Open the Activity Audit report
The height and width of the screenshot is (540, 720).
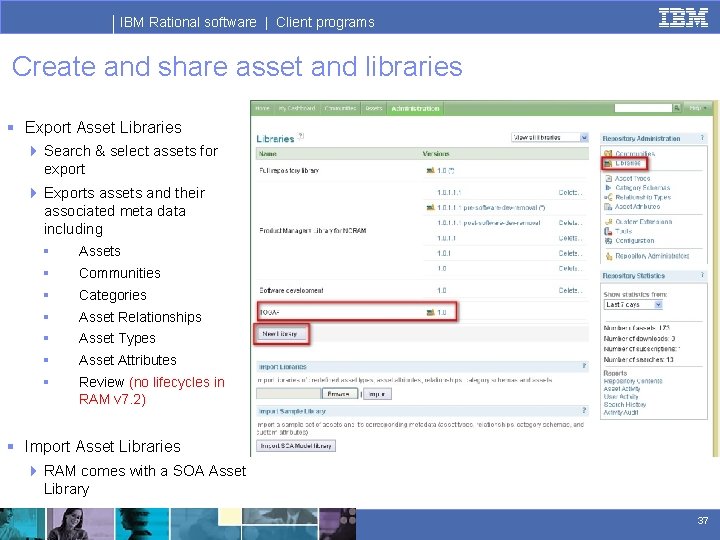621,412
